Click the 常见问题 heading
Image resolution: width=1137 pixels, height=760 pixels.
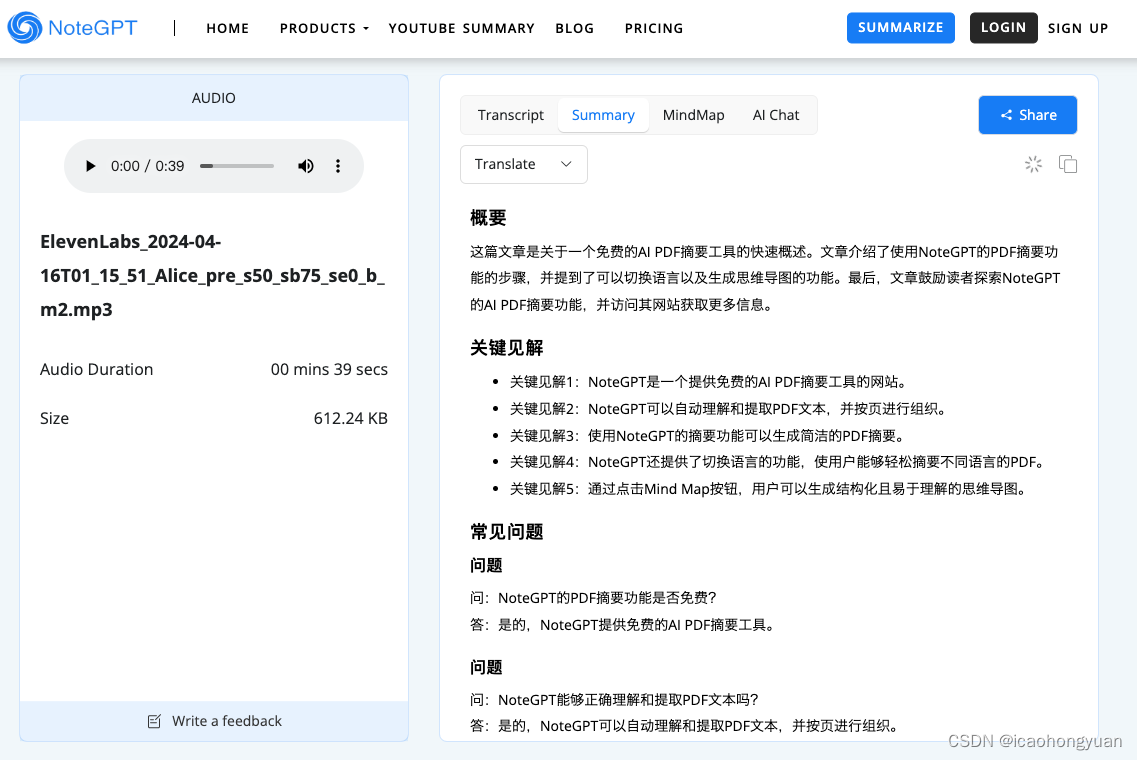(507, 532)
